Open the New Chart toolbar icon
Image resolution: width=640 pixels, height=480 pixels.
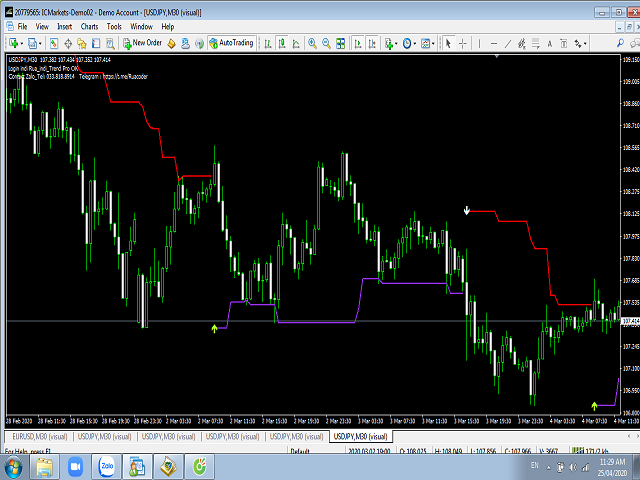pyautogui.click(x=13, y=43)
